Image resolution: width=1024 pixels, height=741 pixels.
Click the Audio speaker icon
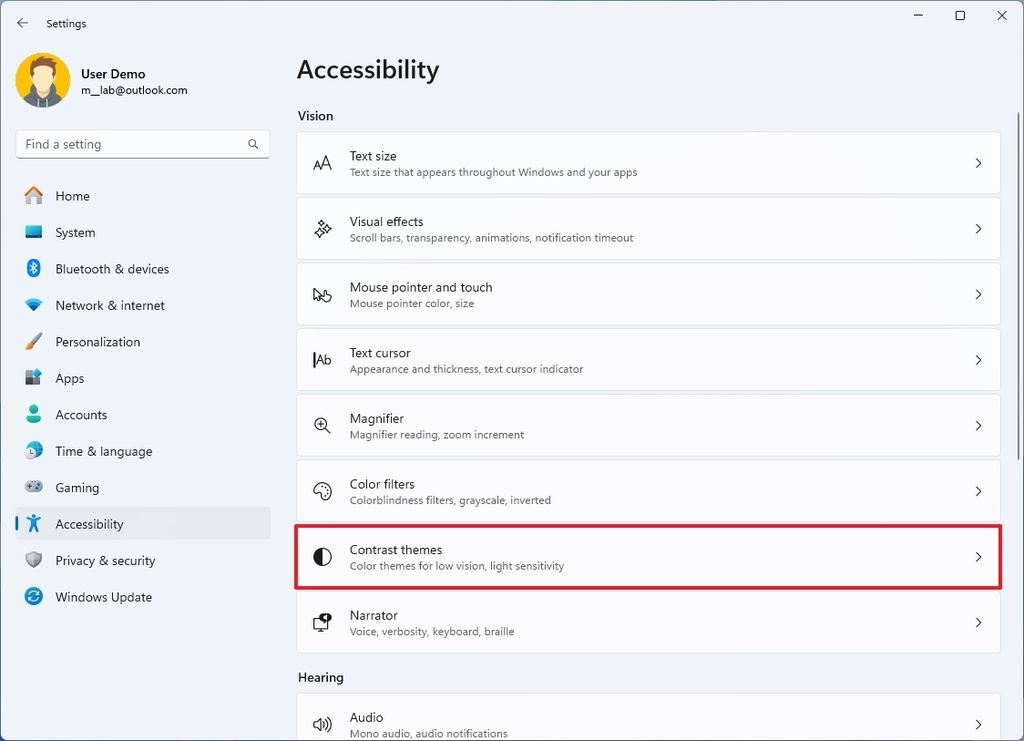click(322, 724)
